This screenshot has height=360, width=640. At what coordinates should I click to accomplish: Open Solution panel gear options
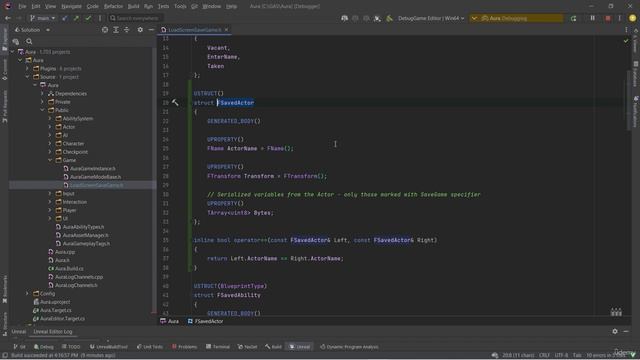pos(140,30)
